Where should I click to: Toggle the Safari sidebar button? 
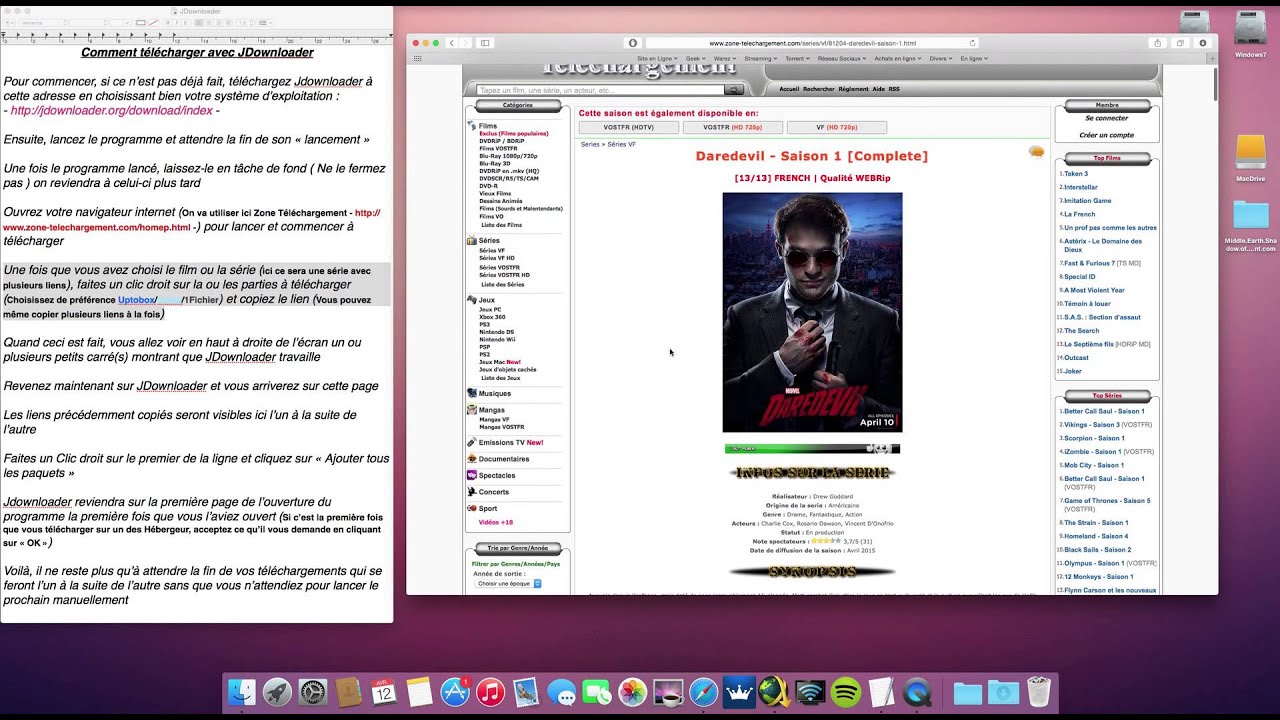pos(485,43)
